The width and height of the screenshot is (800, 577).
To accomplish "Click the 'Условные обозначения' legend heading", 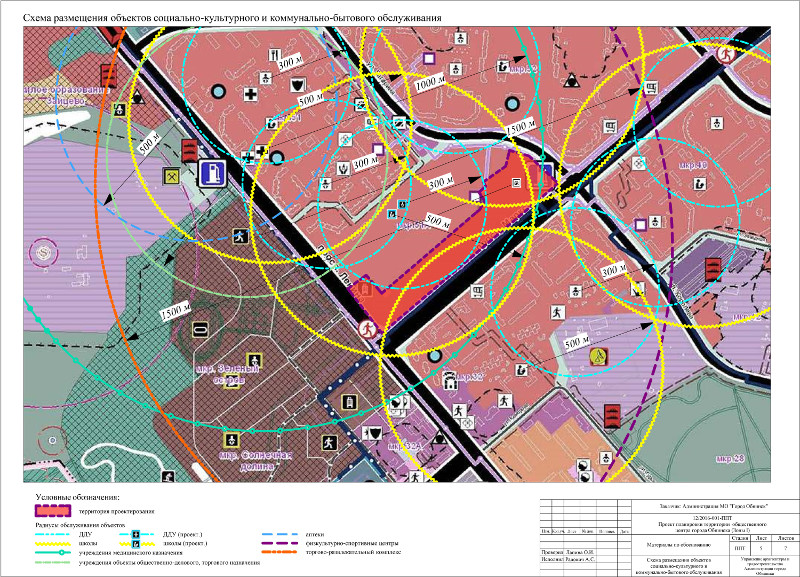I will [x=78, y=496].
